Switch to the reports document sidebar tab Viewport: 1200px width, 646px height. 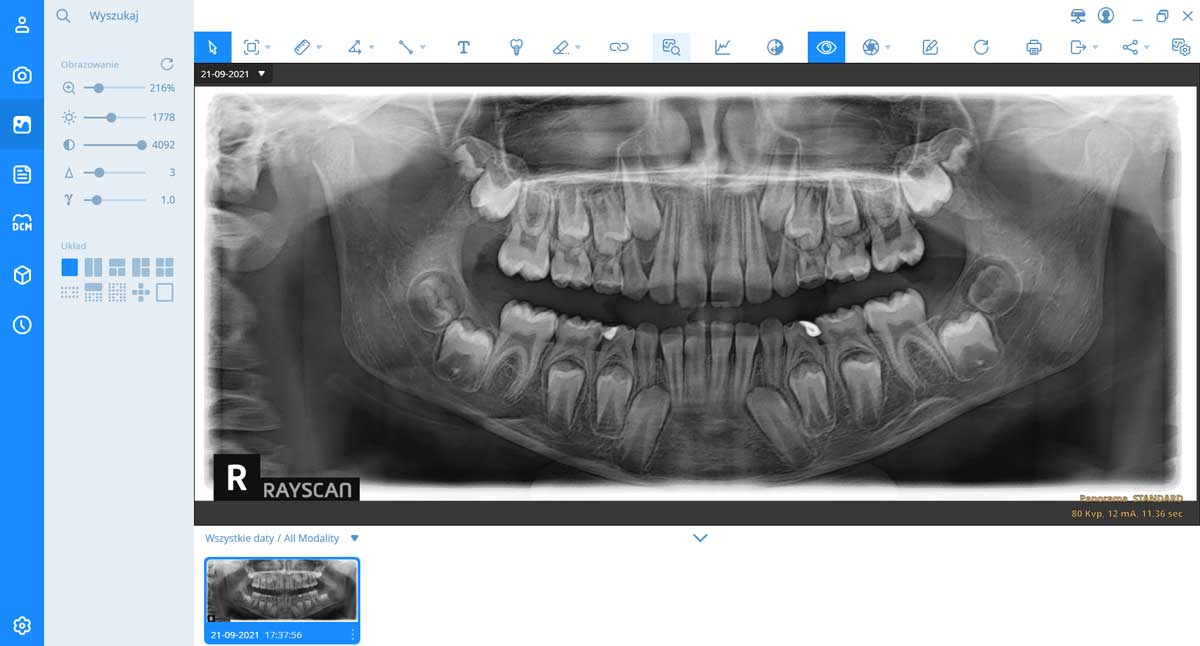[22, 175]
